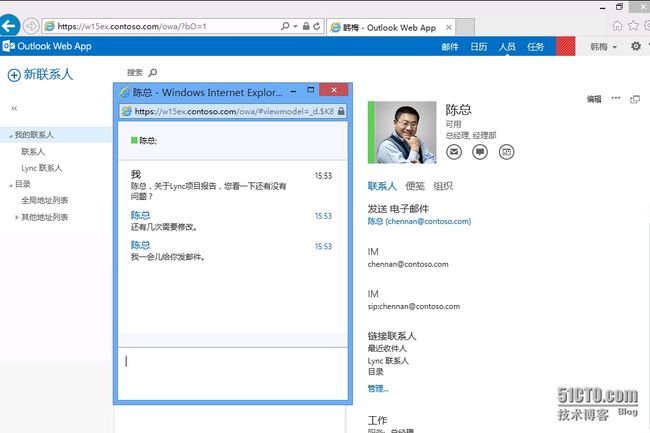Image resolution: width=650 pixels, height=433 pixels.
Task: Select Lync 联系人 folder in left tree
Action: click(41, 168)
